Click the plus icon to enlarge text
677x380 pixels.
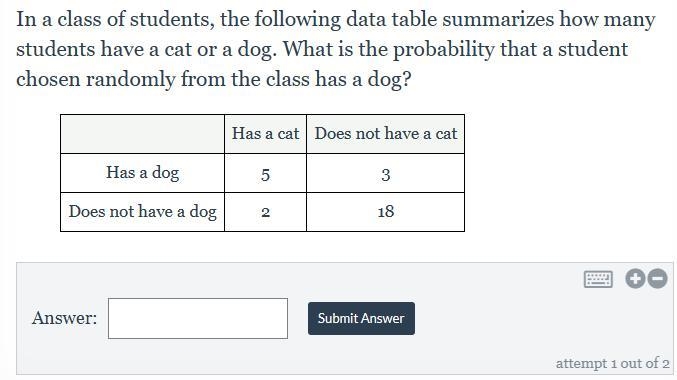(635, 279)
